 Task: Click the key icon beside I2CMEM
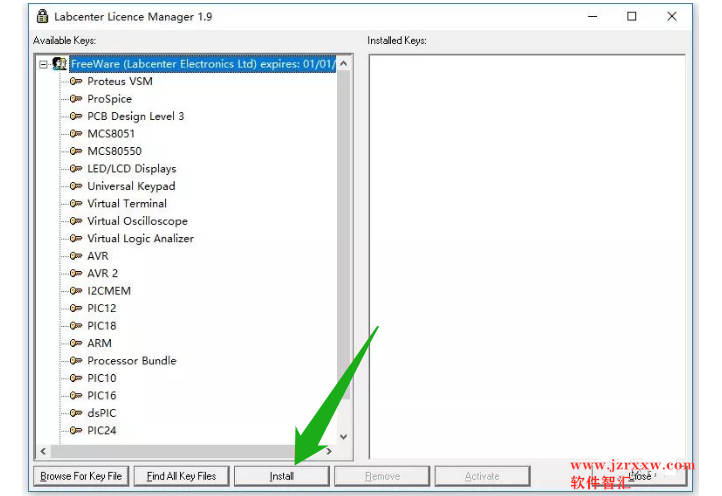click(x=76, y=291)
